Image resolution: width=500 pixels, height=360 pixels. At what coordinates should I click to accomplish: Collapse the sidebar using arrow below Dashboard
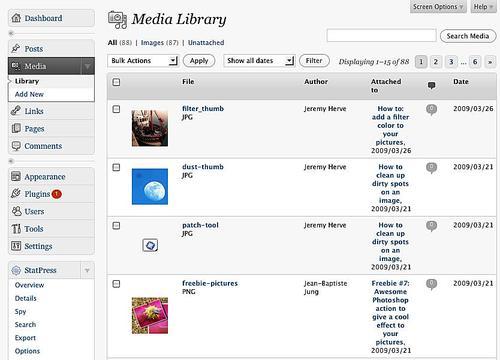point(11,33)
